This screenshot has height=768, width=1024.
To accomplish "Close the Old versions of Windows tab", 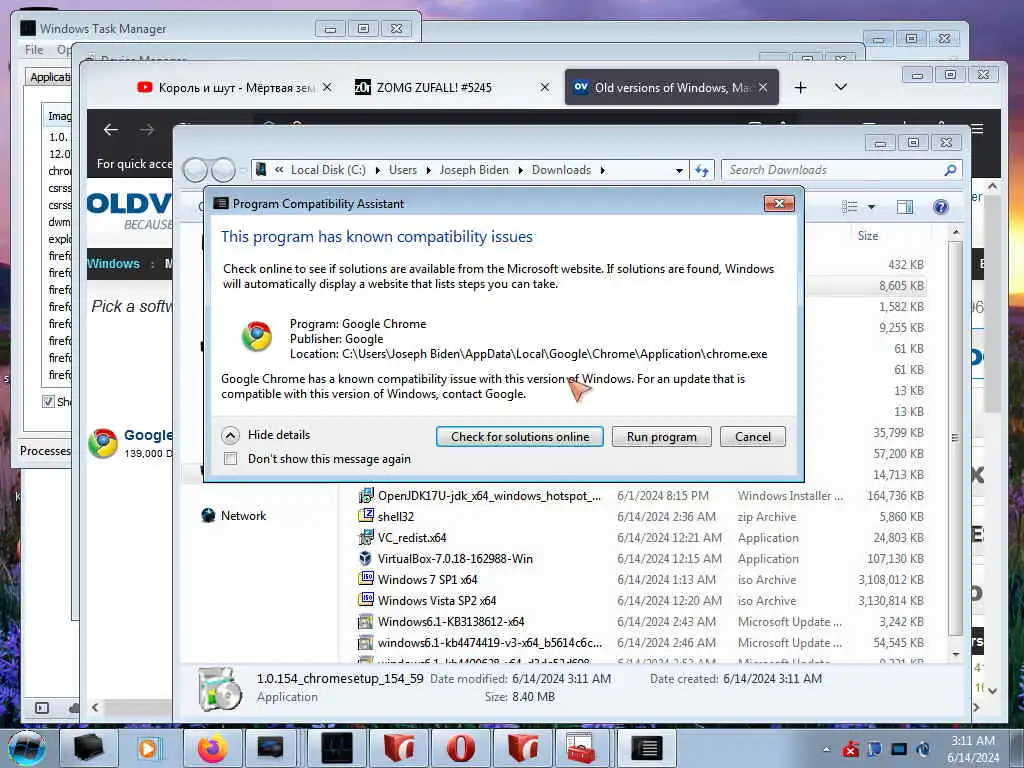I will tap(763, 87).
